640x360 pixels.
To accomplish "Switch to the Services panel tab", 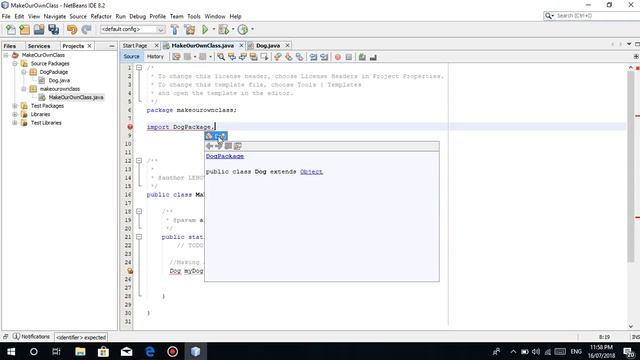I will [x=39, y=46].
